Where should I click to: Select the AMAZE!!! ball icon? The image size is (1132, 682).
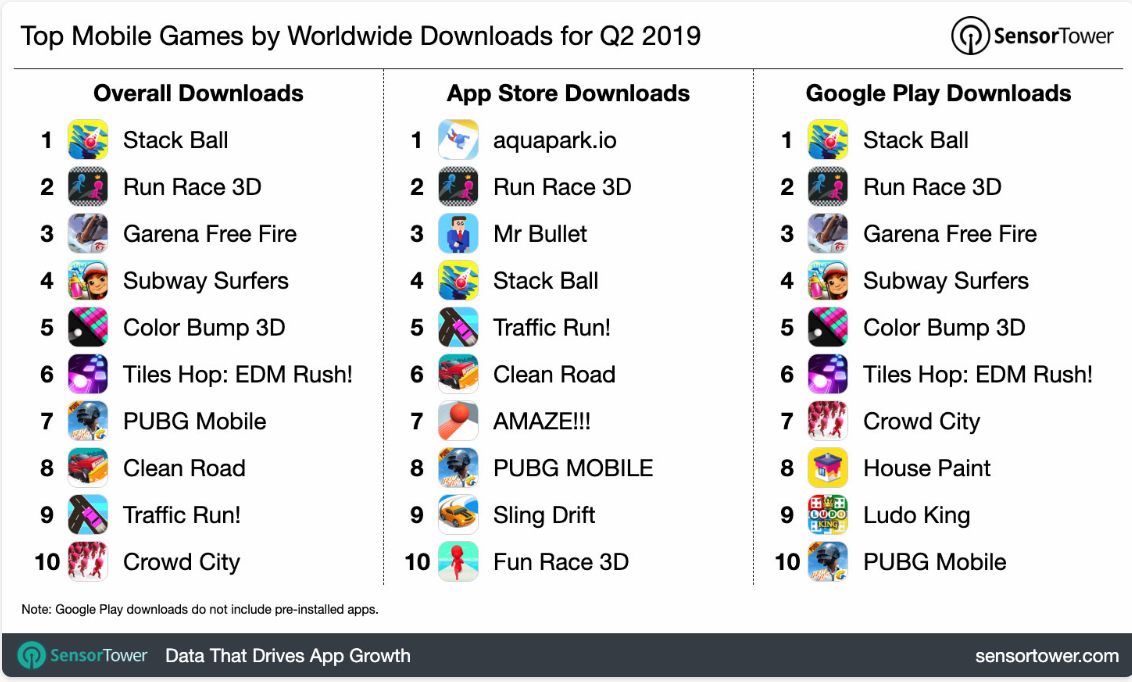[458, 421]
